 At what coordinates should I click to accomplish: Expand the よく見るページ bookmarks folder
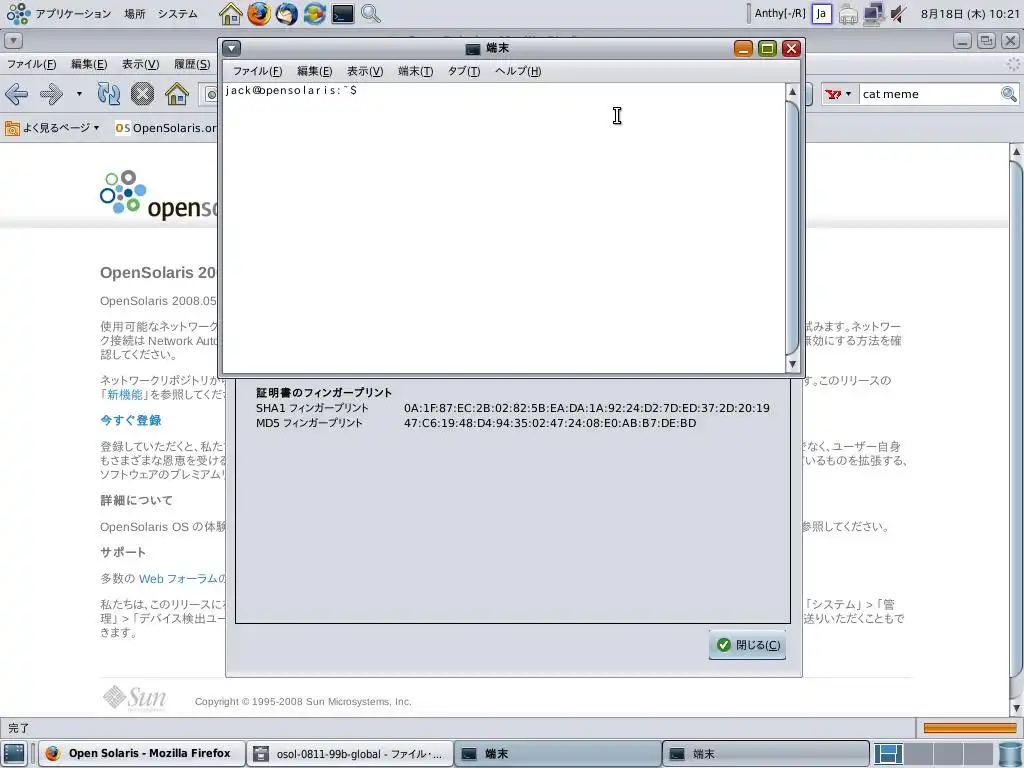pos(52,128)
